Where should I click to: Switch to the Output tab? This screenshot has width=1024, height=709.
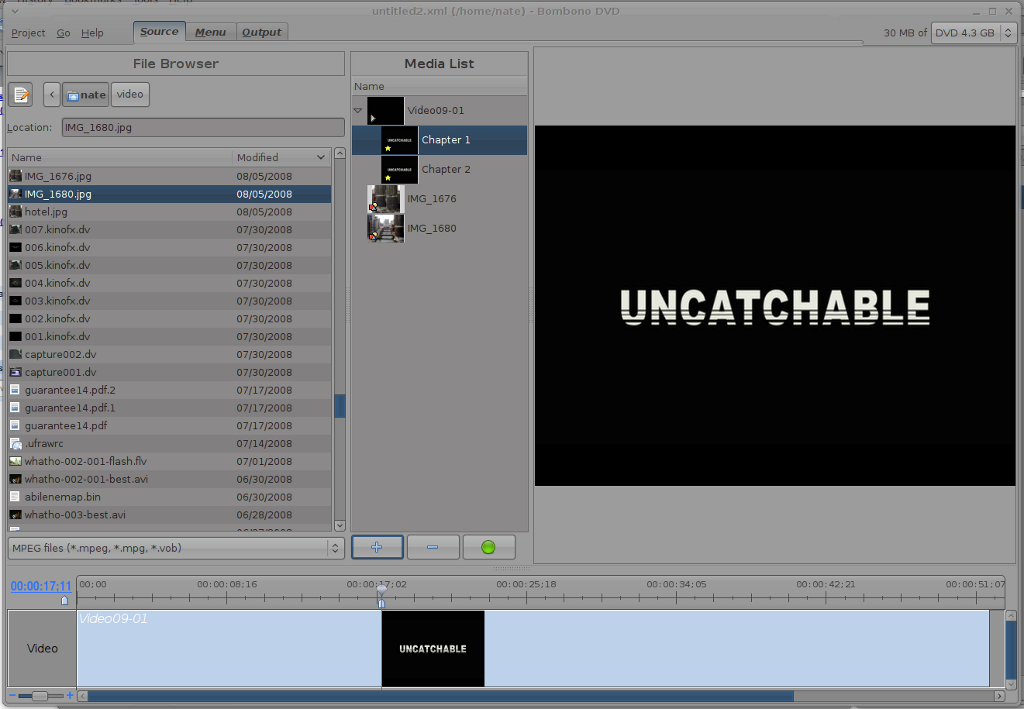[261, 32]
